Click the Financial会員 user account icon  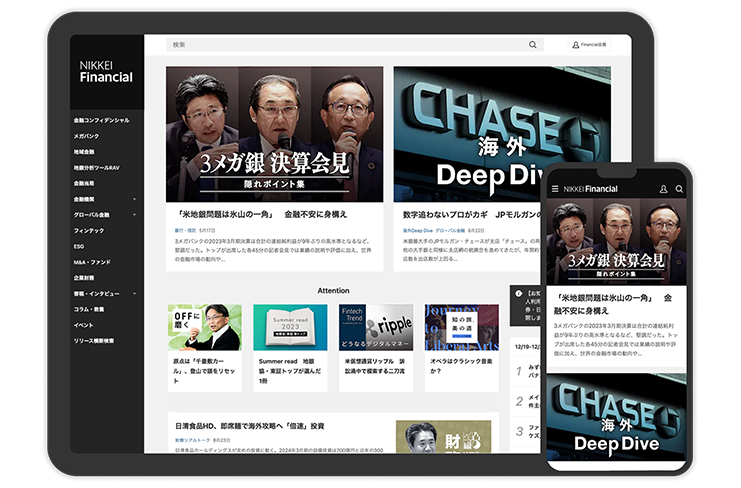577,45
